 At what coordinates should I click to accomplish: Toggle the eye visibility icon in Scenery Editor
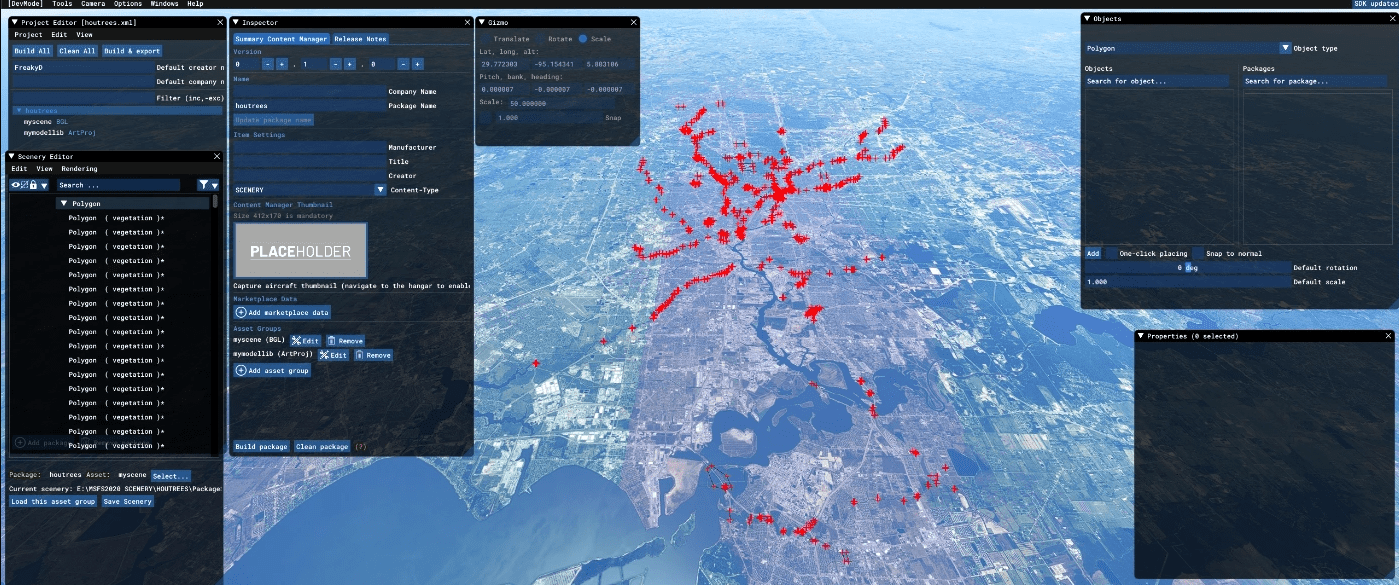click(15, 185)
